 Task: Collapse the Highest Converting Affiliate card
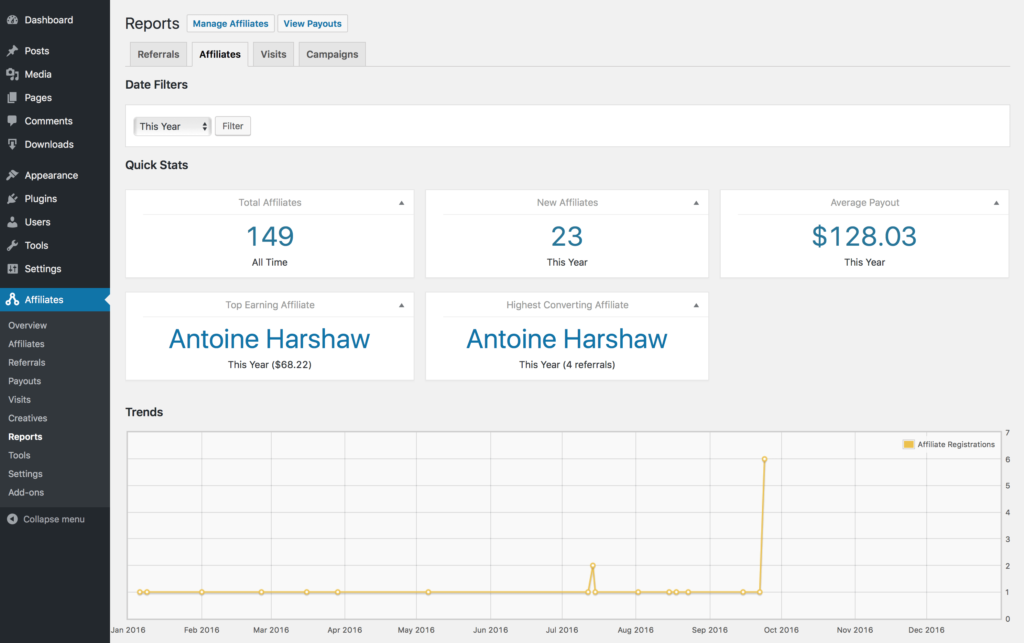pos(696,306)
